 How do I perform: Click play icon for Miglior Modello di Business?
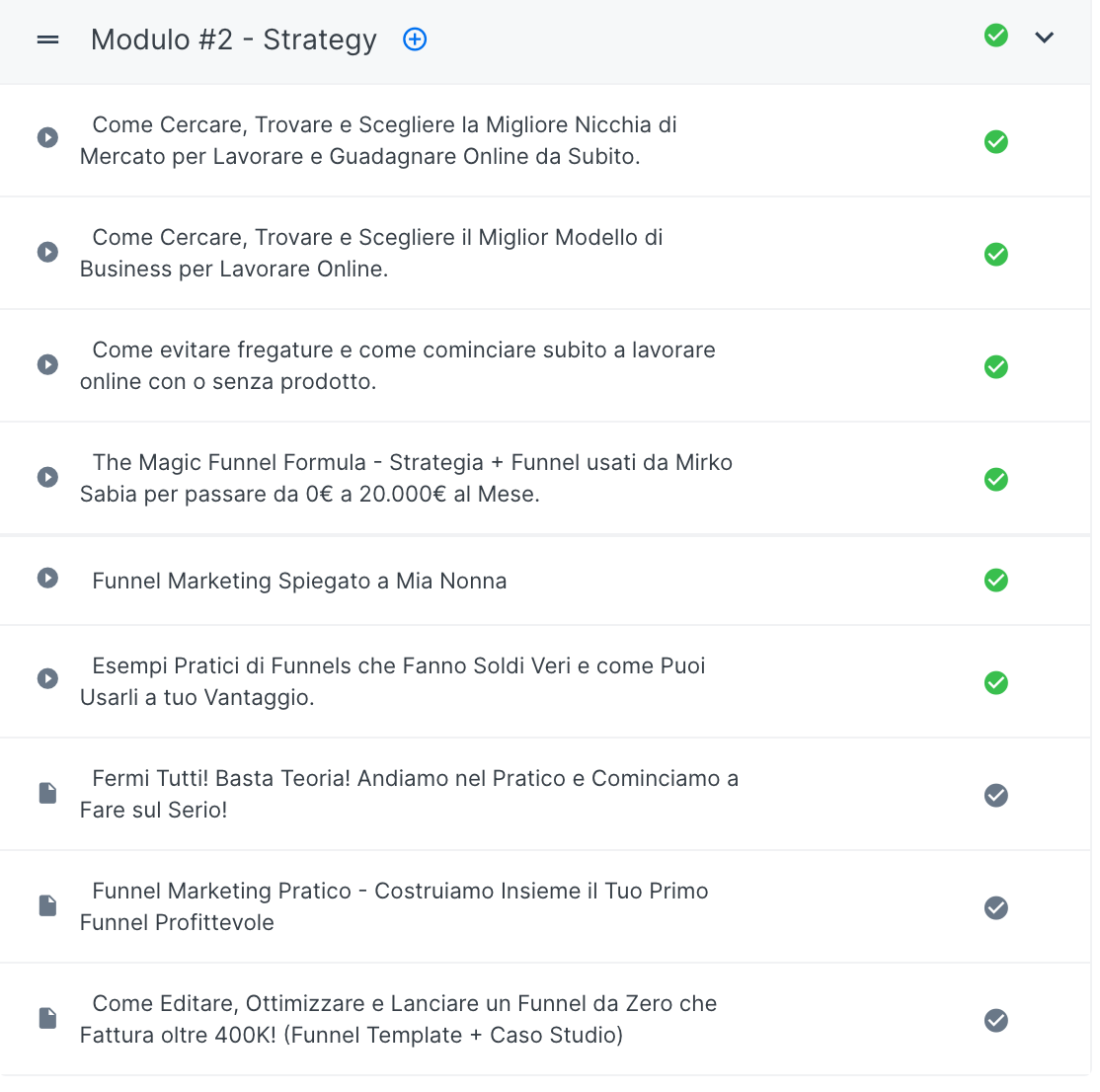click(x=47, y=252)
